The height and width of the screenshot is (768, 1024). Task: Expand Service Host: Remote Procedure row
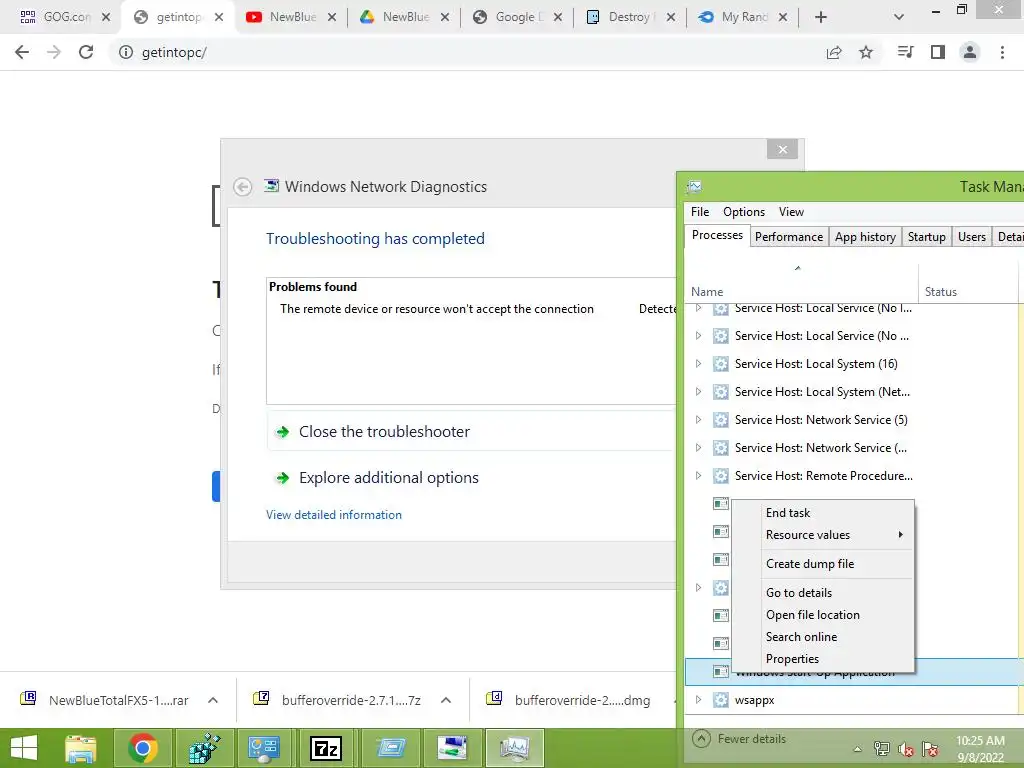click(698, 476)
